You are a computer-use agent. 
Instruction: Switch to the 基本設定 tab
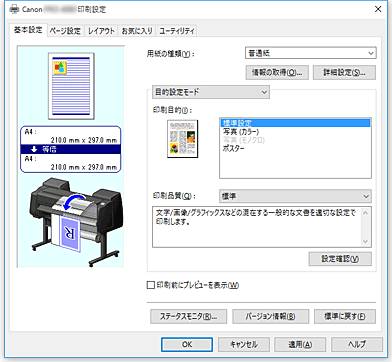(28, 30)
